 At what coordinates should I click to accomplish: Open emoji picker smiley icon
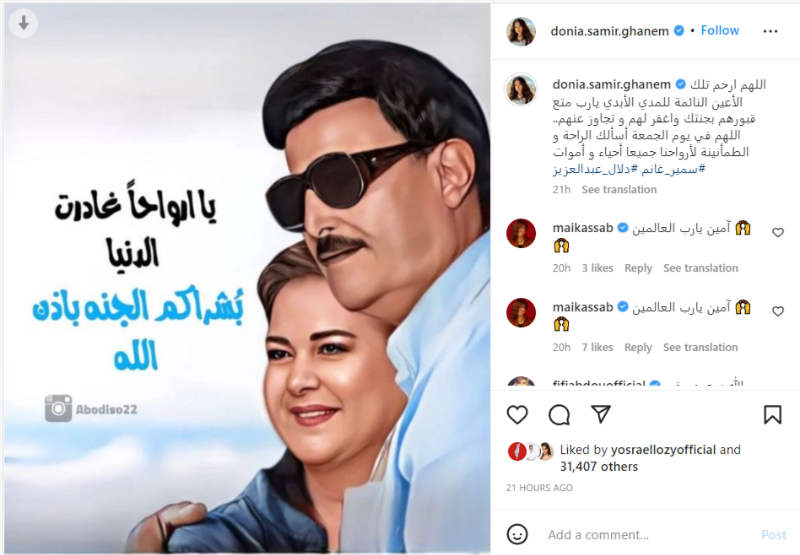pos(517,534)
